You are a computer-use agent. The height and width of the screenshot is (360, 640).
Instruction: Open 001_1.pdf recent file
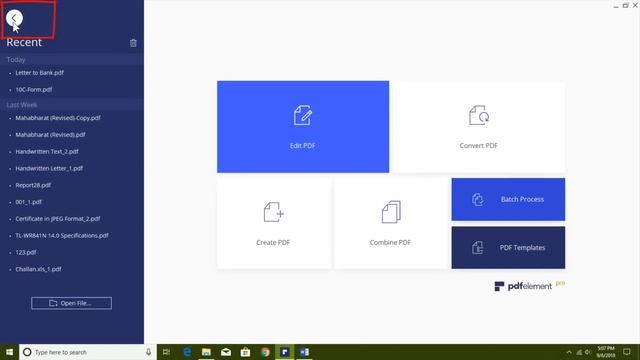[29, 202]
